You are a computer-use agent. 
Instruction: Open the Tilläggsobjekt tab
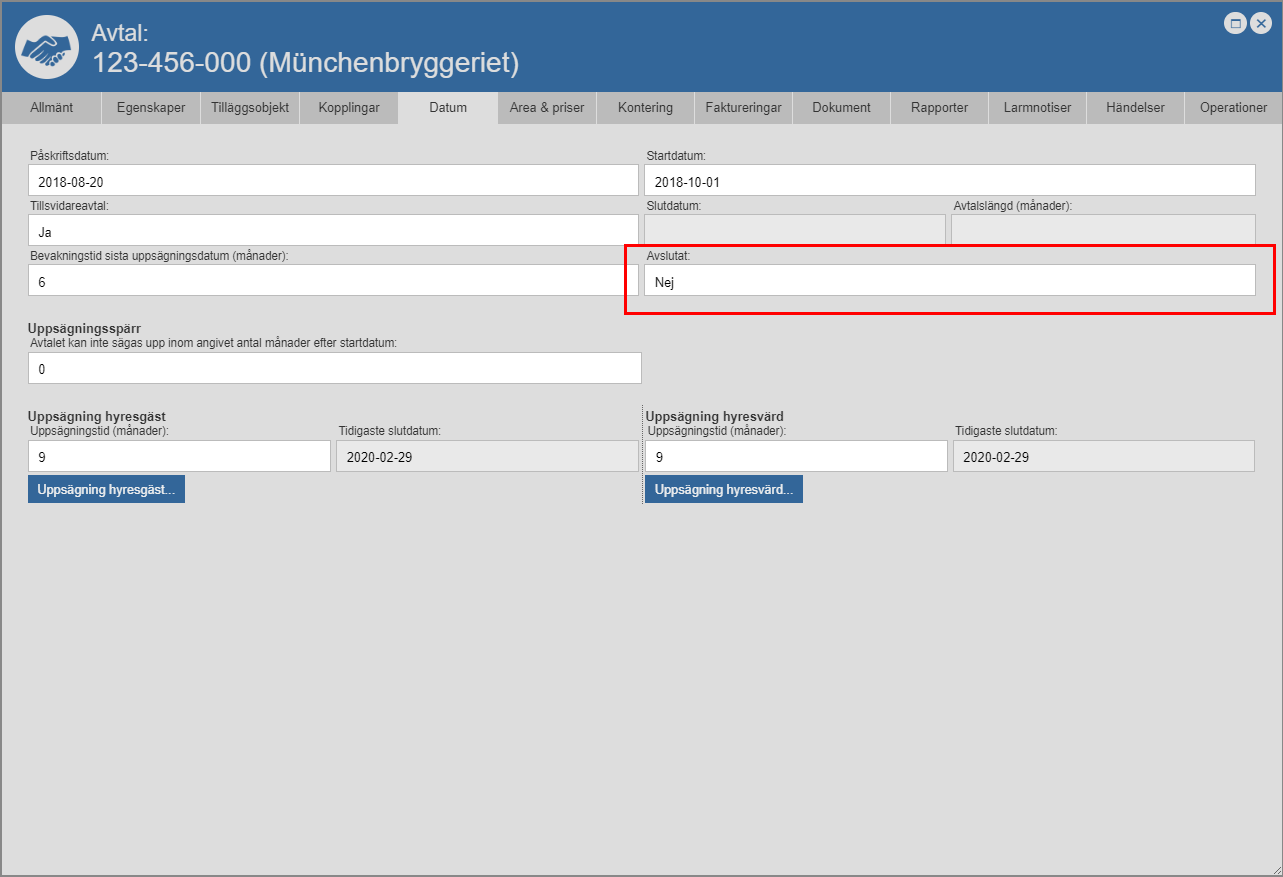click(250, 108)
